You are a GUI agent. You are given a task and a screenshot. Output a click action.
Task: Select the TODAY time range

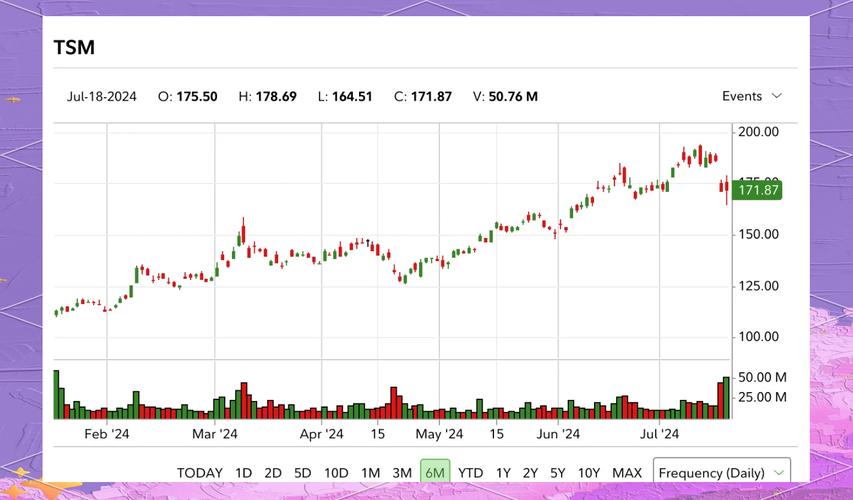point(200,473)
